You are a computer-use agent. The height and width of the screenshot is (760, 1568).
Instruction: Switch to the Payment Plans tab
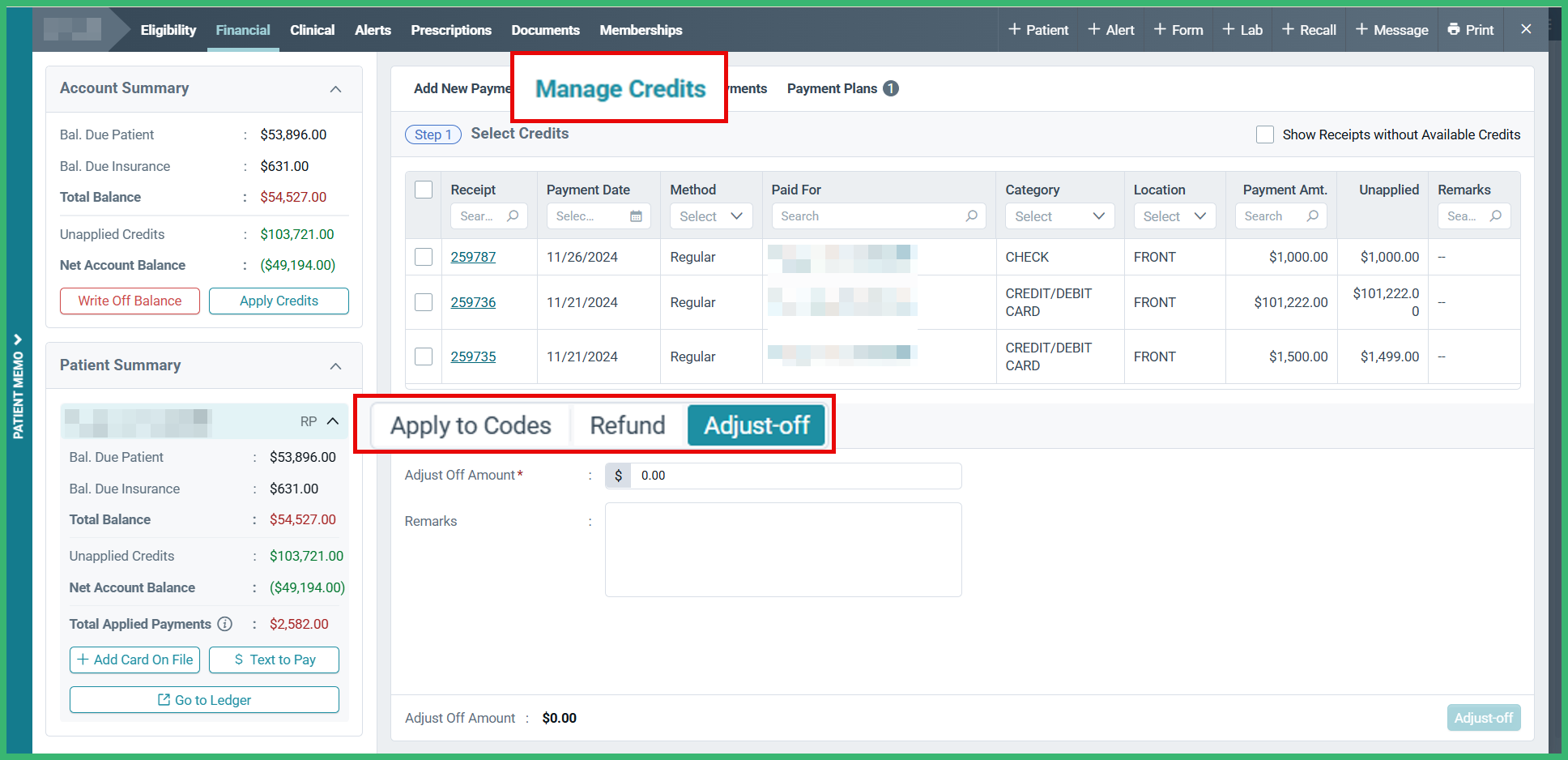832,88
